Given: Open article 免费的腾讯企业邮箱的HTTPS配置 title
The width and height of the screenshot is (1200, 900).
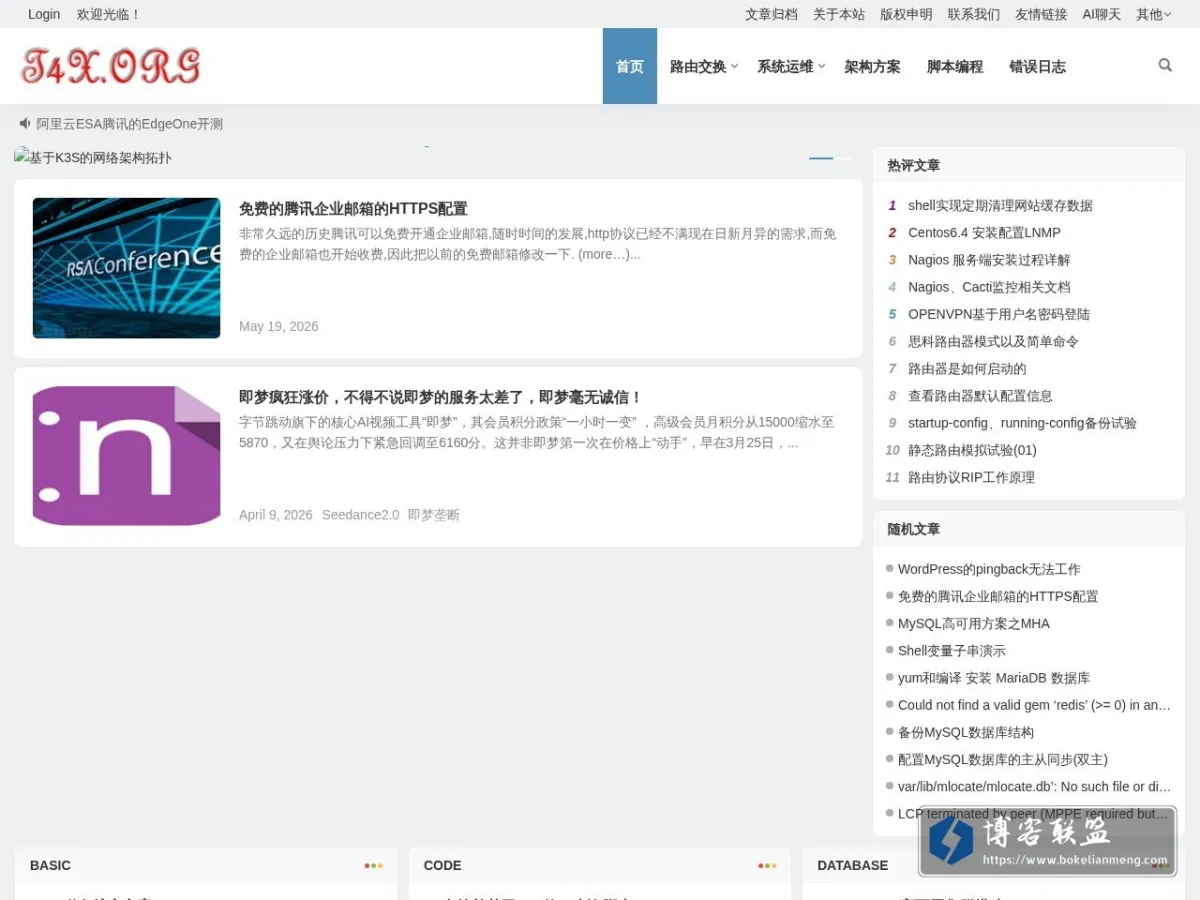Looking at the screenshot, I should [x=353, y=208].
